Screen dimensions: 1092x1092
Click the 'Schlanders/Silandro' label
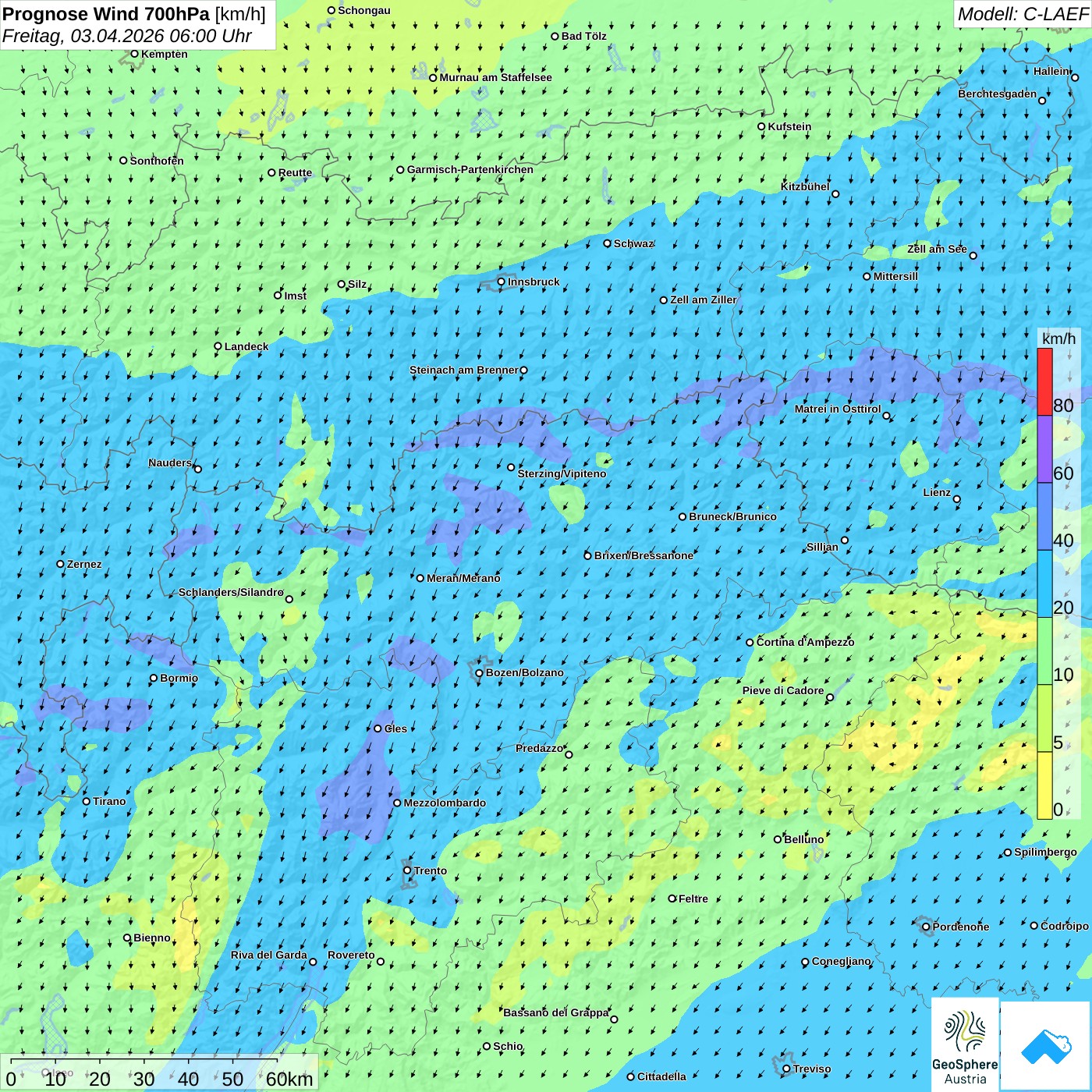231,592
